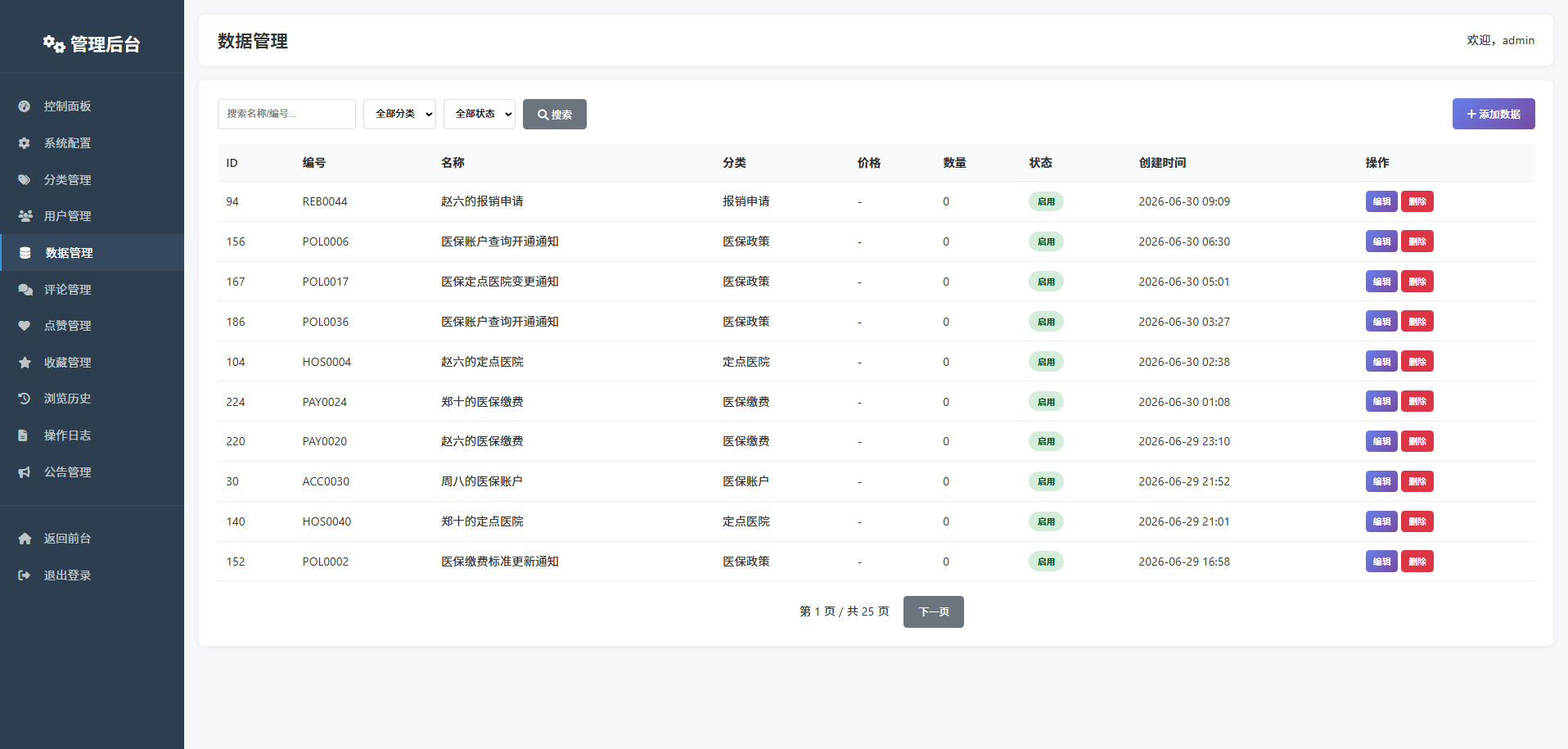
Task: Edit row REB0044
Action: [x=1381, y=201]
